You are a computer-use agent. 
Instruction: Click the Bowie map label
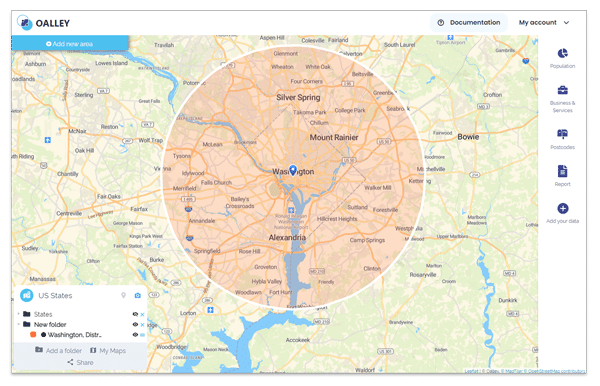tap(468, 137)
